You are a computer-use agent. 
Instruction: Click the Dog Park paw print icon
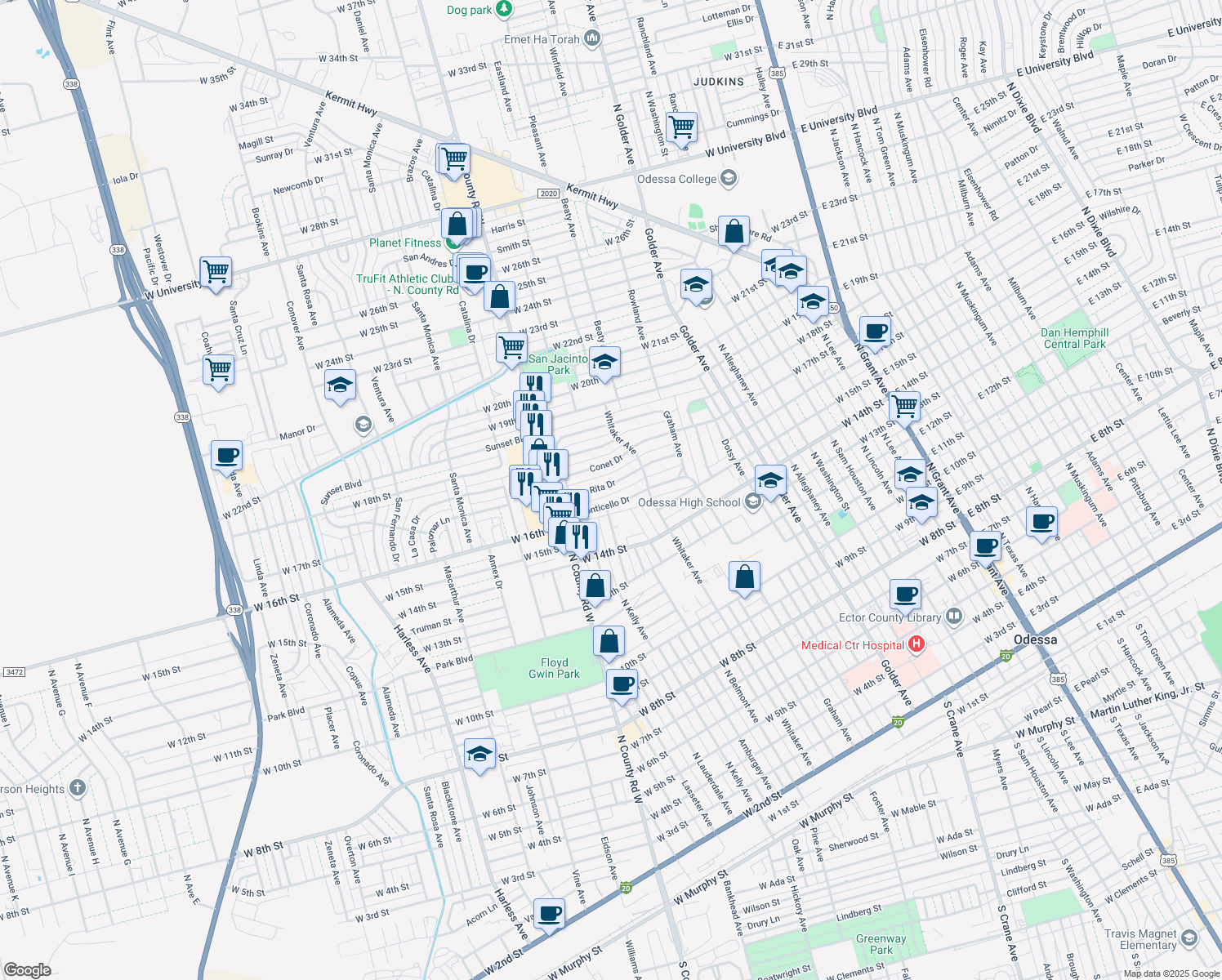click(x=504, y=10)
